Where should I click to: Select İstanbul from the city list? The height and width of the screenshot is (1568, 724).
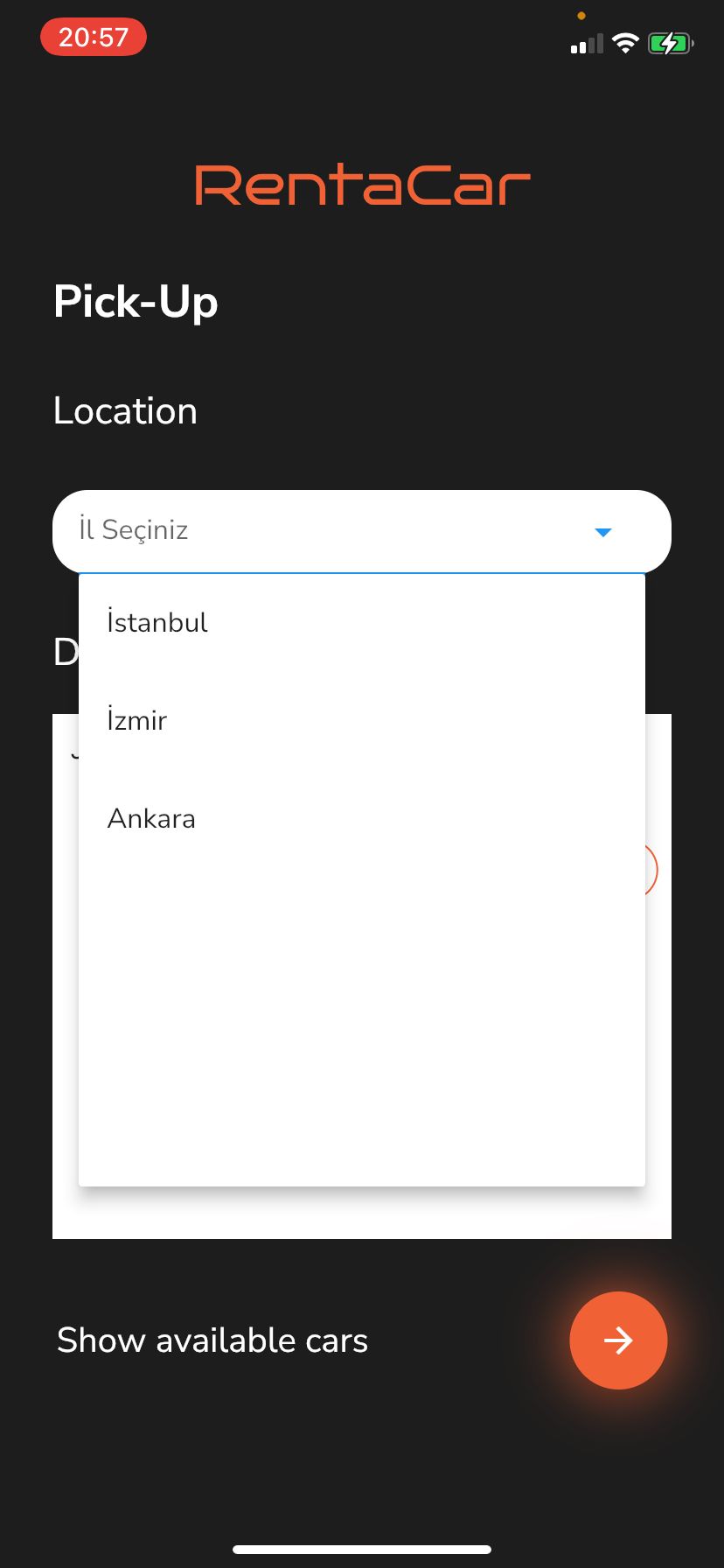tap(157, 622)
